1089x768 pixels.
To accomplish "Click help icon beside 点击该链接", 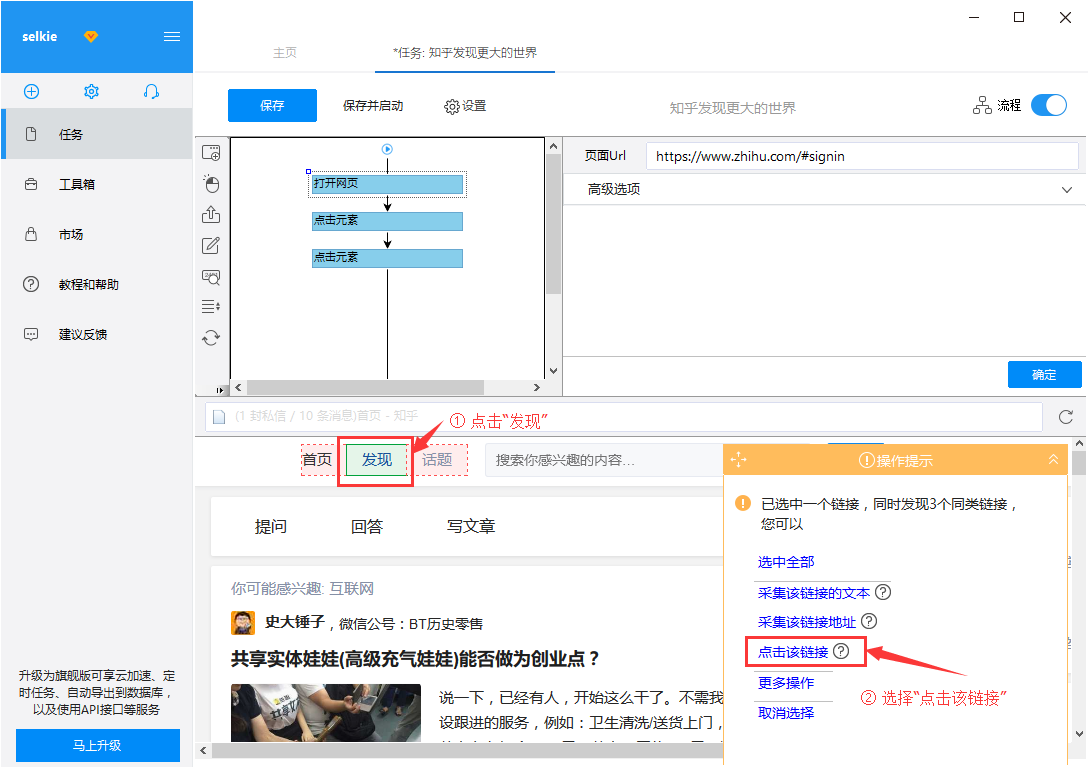I will click(841, 651).
